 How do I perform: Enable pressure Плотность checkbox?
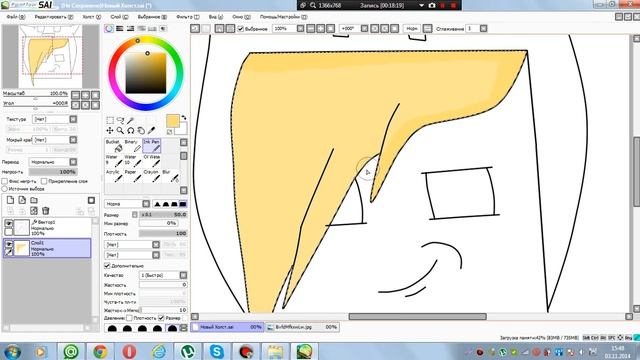click(x=129, y=318)
